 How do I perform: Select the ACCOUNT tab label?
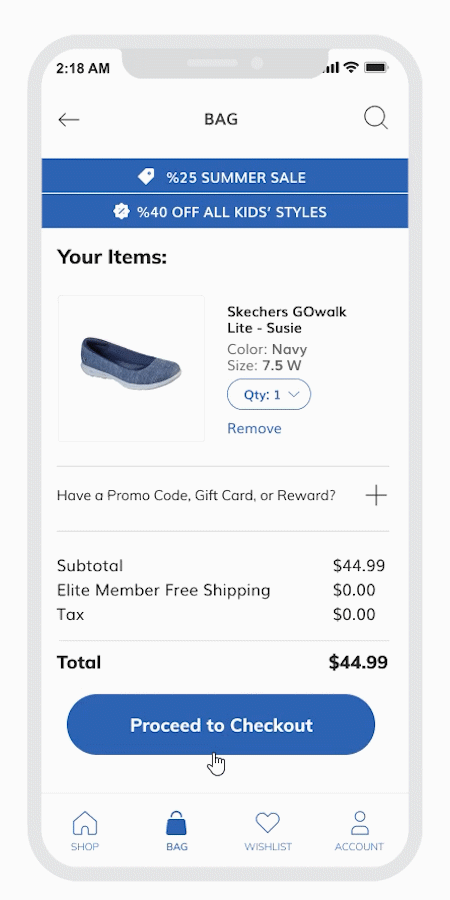359,847
